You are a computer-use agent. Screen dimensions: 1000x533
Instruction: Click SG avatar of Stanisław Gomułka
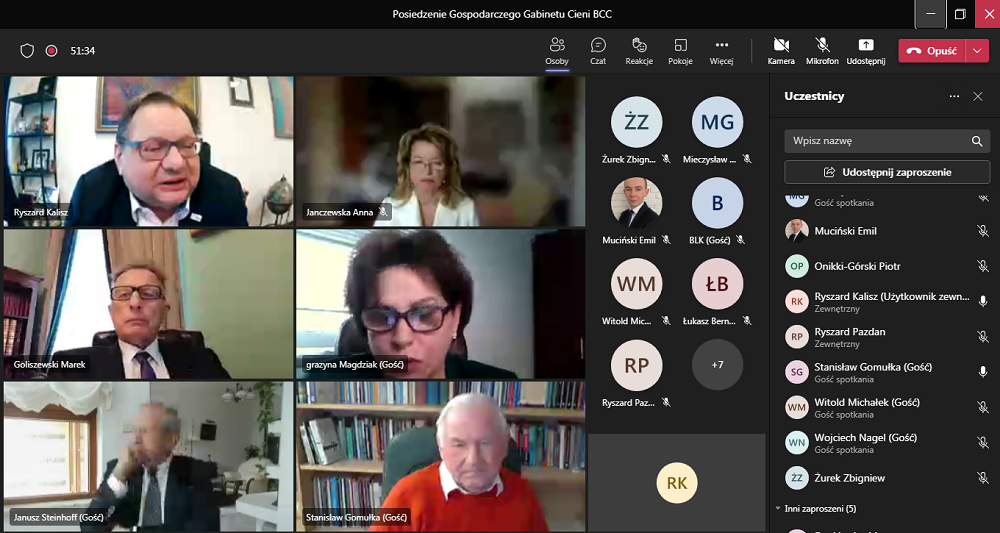pyautogui.click(x=797, y=372)
